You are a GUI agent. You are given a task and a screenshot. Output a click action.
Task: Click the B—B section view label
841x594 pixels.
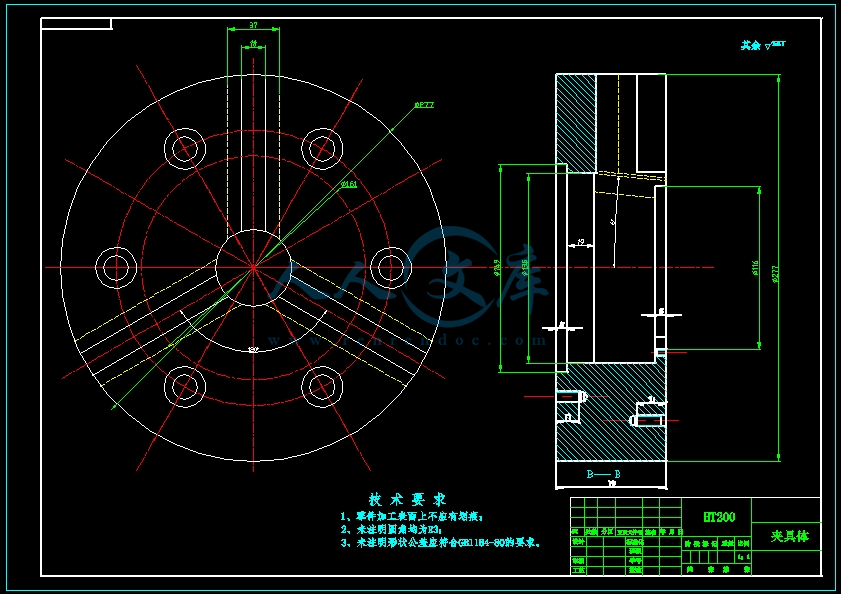603,474
